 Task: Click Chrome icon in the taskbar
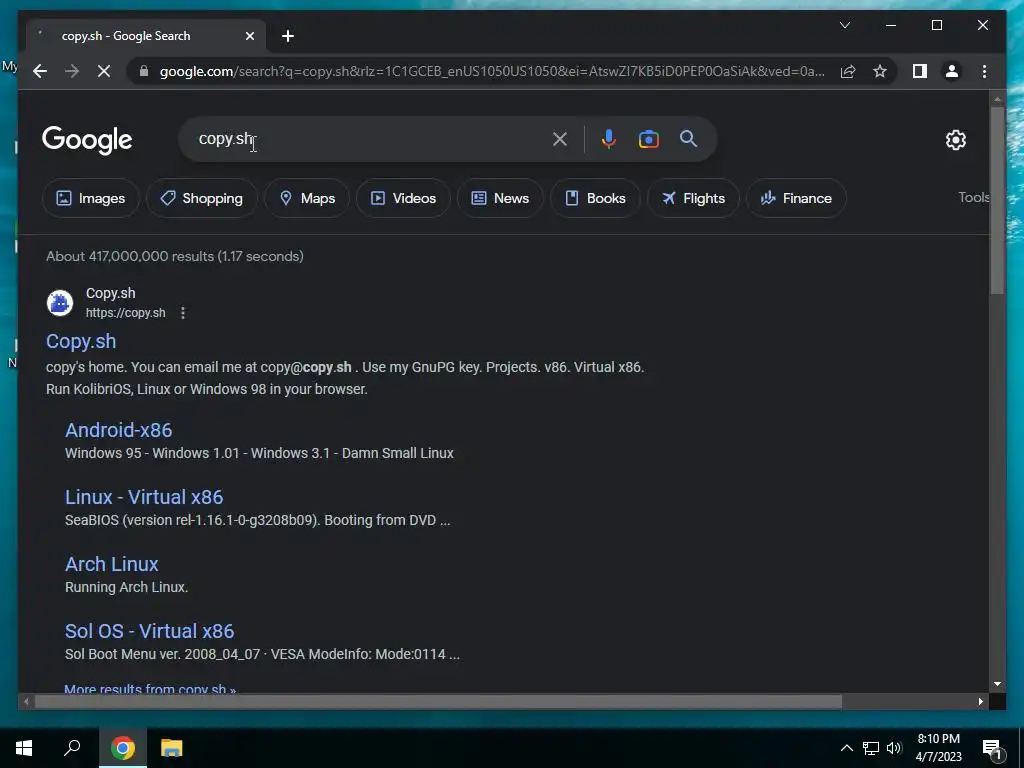click(x=123, y=748)
